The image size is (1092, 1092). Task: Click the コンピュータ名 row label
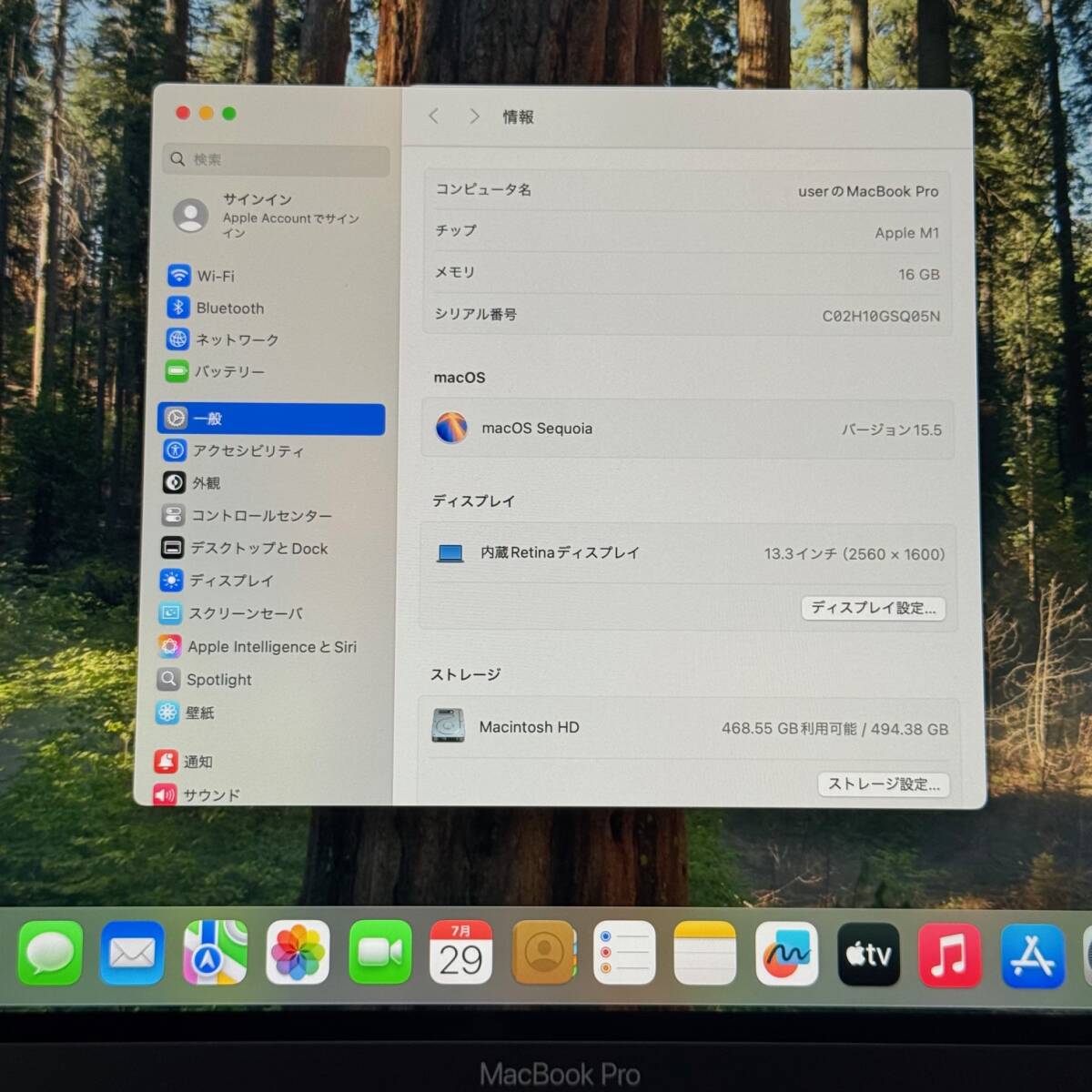click(483, 189)
